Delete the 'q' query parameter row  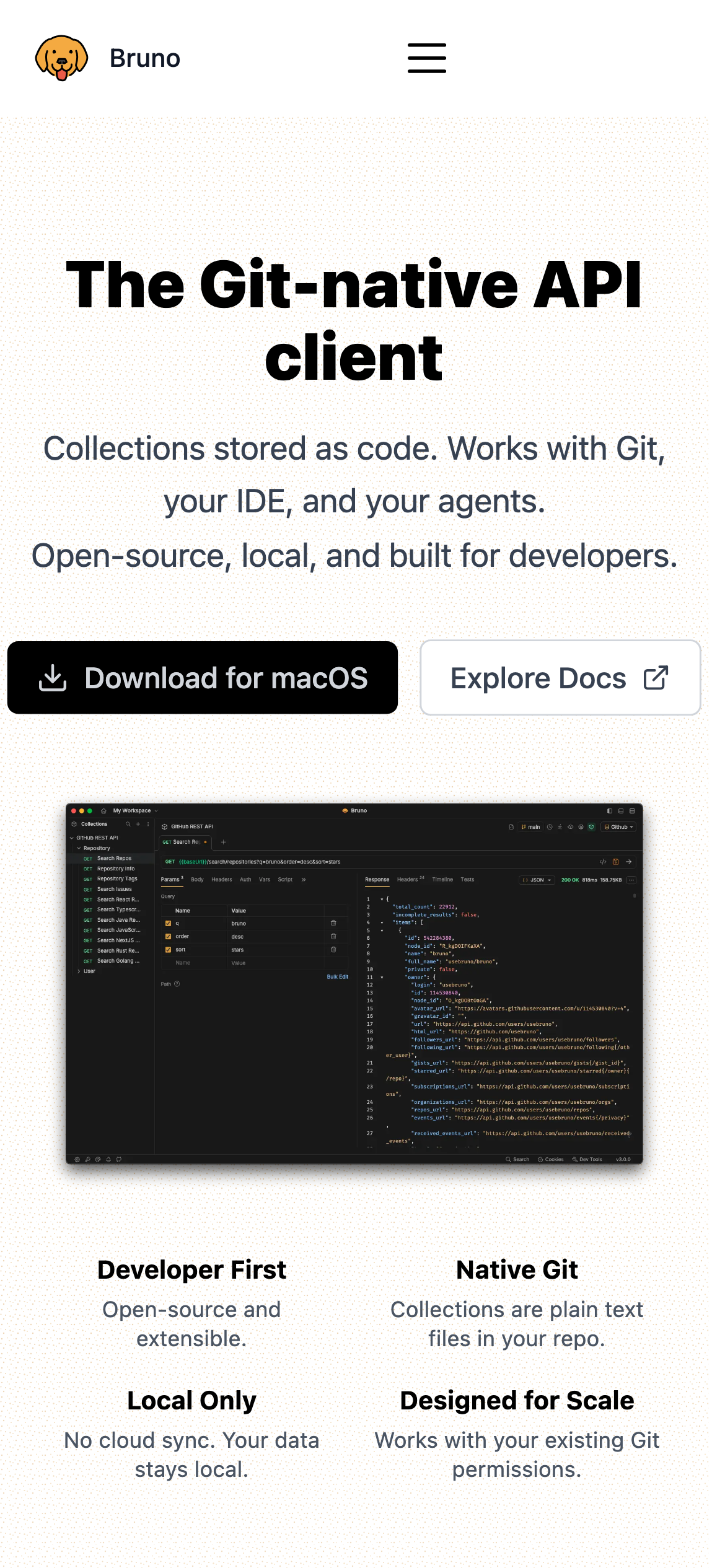[x=333, y=923]
